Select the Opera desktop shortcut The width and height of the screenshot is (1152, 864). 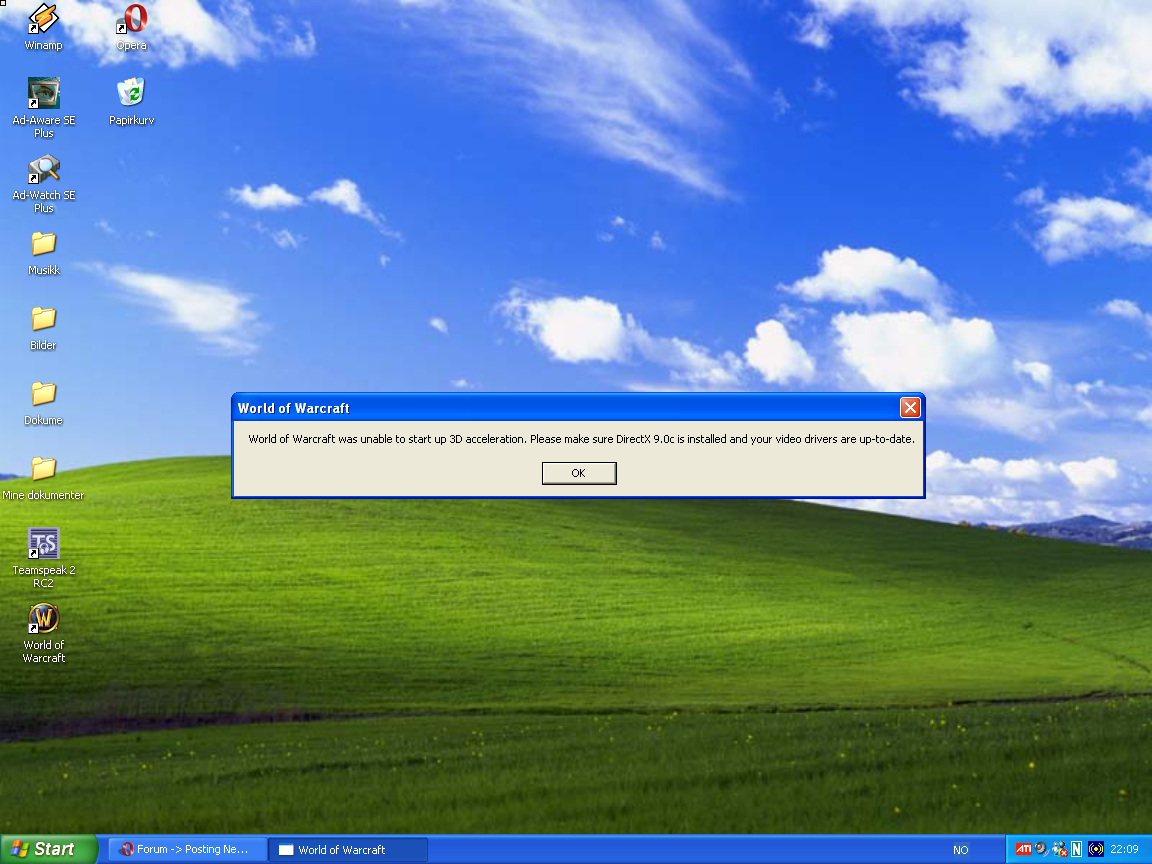132,27
